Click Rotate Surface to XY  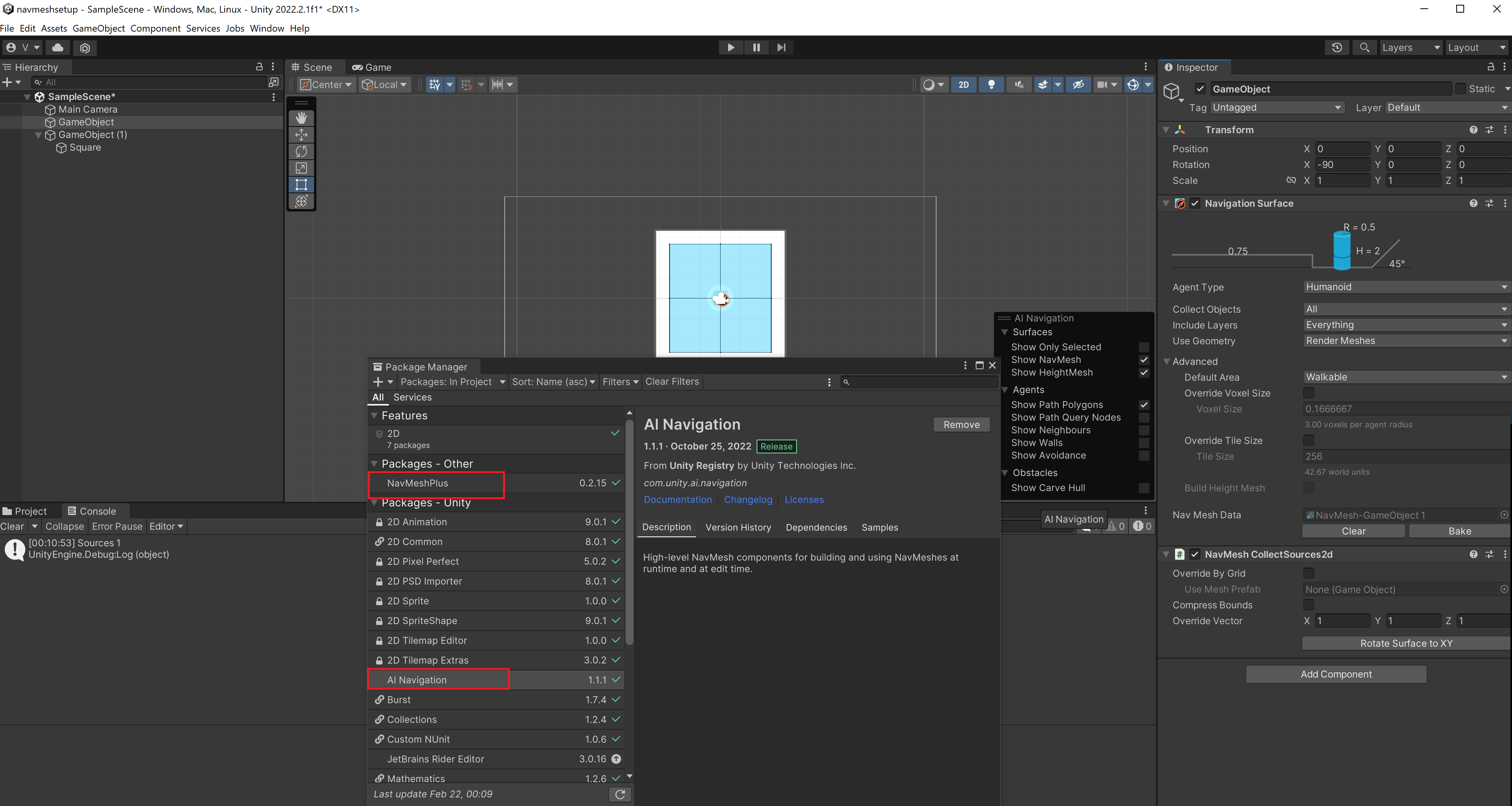click(x=1406, y=644)
